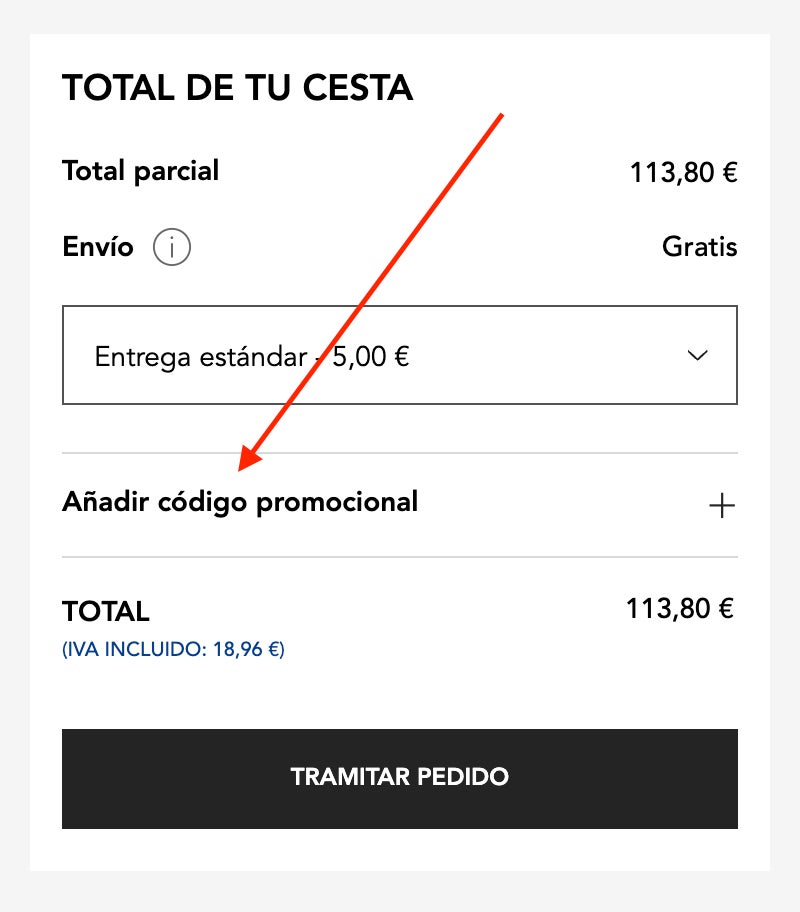Click the TOTAL DE TU CESTA heading
Screen dimensions: 800x912
(x=237, y=88)
